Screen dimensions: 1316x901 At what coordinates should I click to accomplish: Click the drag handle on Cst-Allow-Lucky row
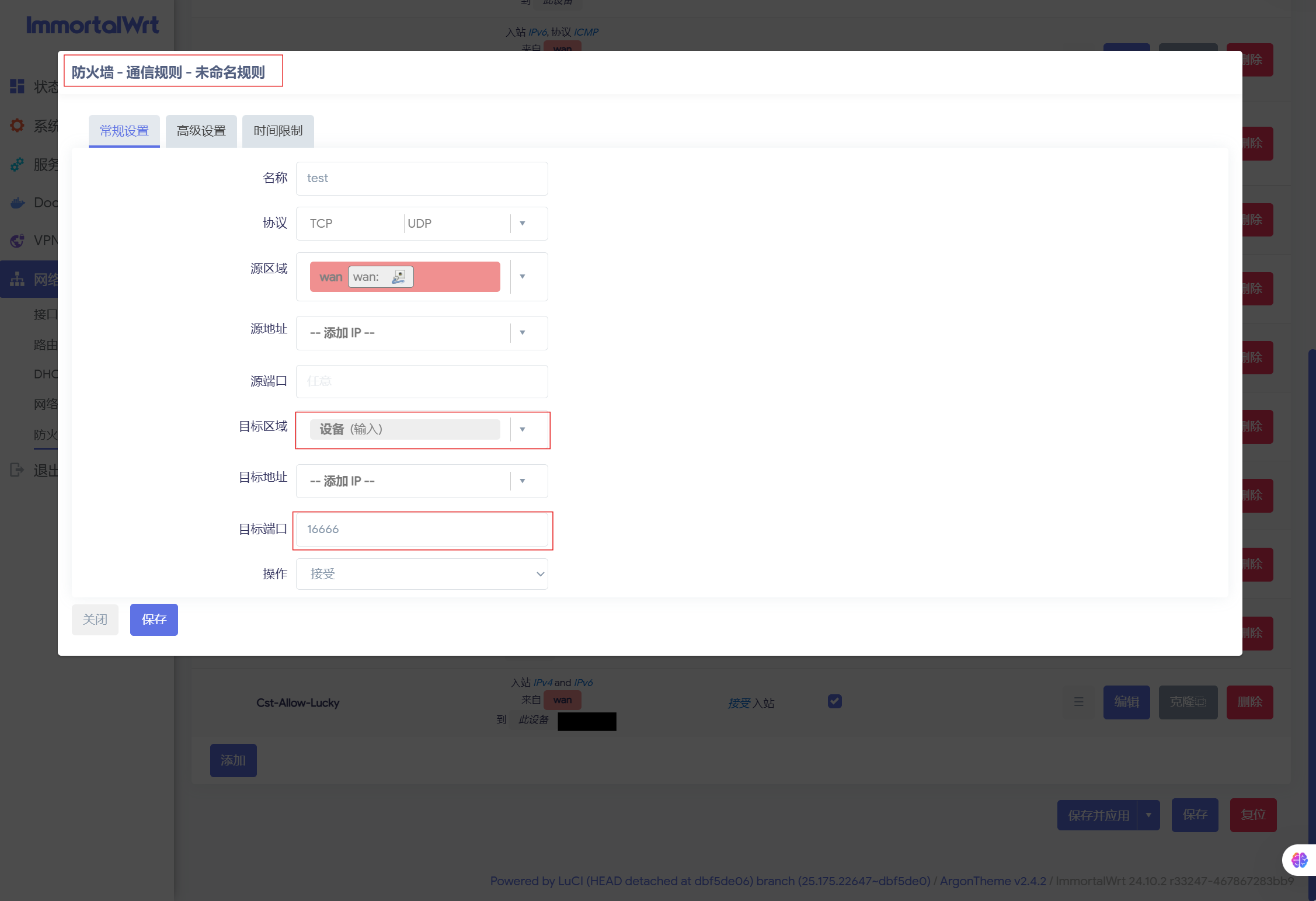[x=1078, y=702]
